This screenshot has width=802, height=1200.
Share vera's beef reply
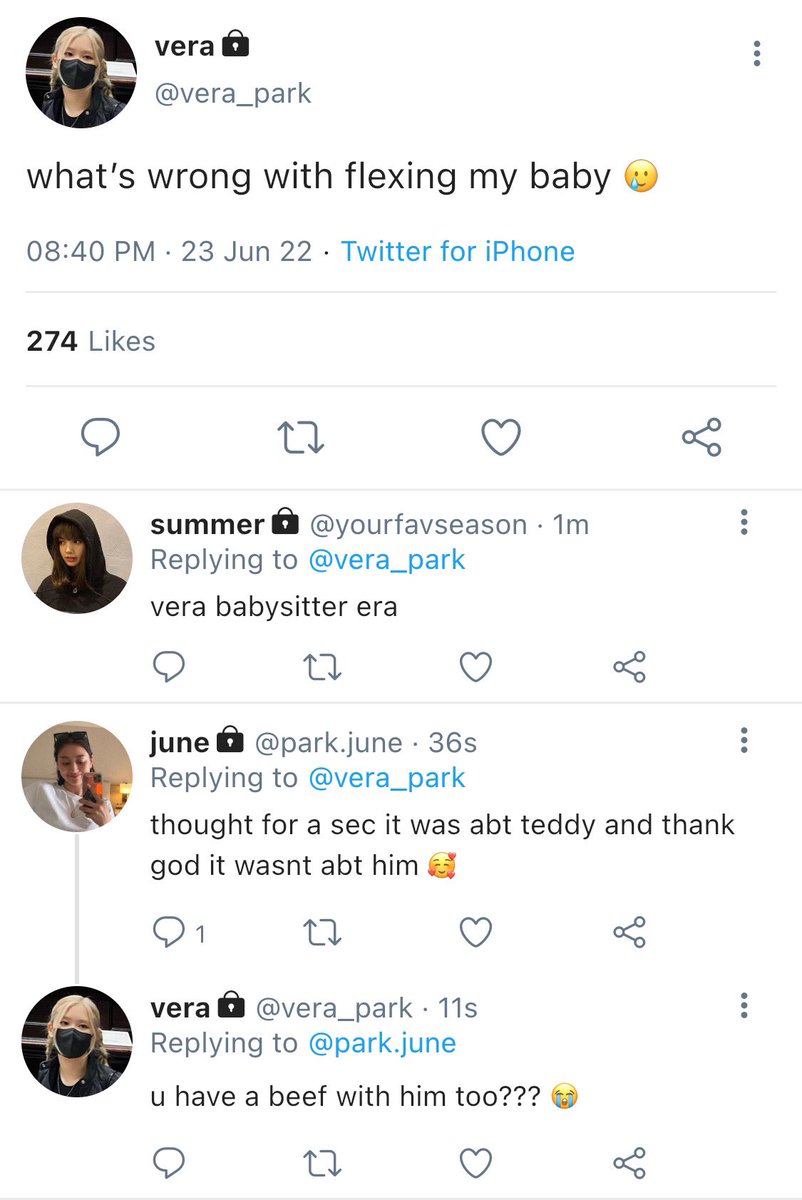pos(630,1162)
